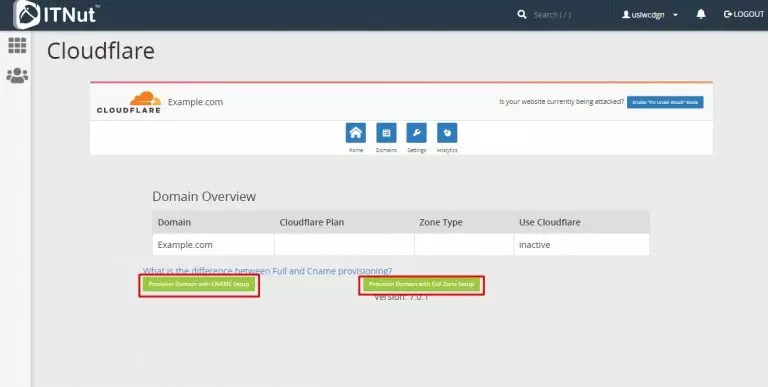
Task: Click the ITNut logo in header
Action: 56,14
